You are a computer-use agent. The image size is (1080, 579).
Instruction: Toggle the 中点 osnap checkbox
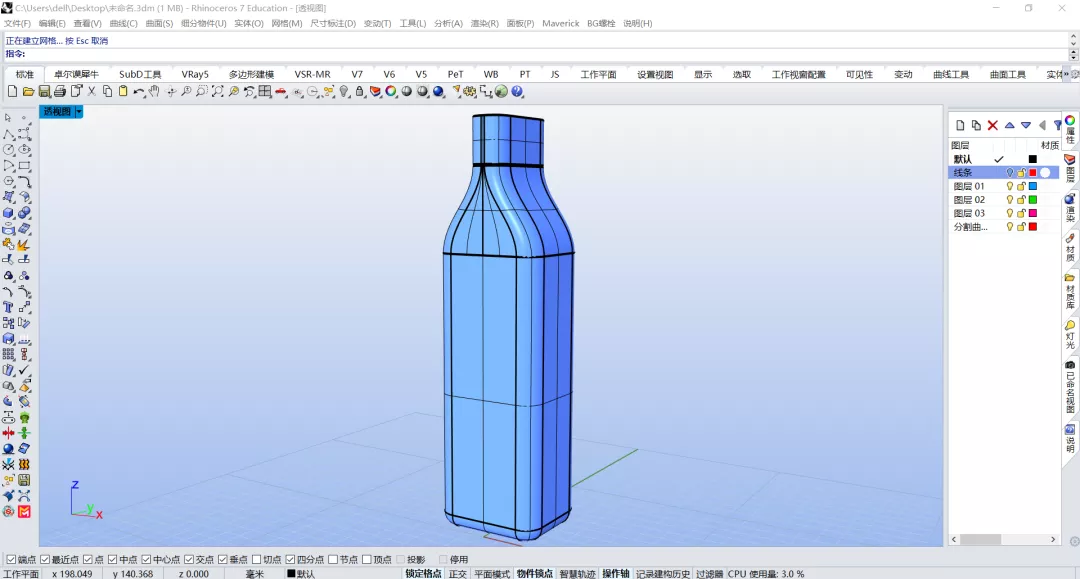[112, 560]
